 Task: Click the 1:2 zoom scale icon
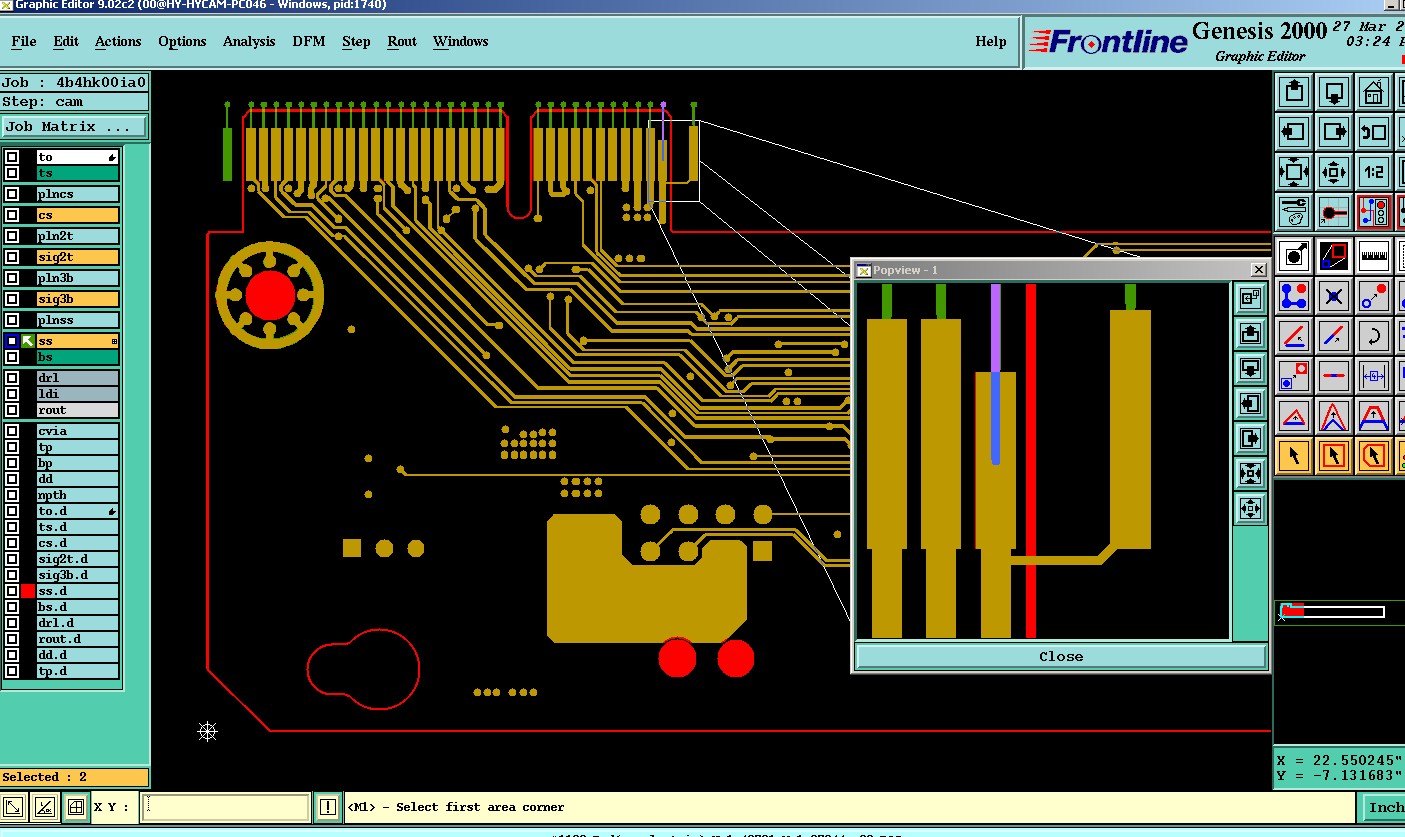(1374, 171)
